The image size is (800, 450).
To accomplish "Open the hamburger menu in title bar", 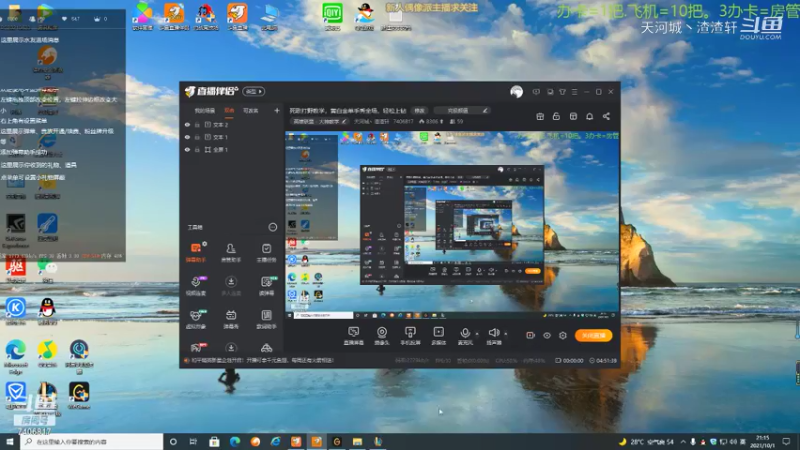I will pyautogui.click(x=574, y=92).
